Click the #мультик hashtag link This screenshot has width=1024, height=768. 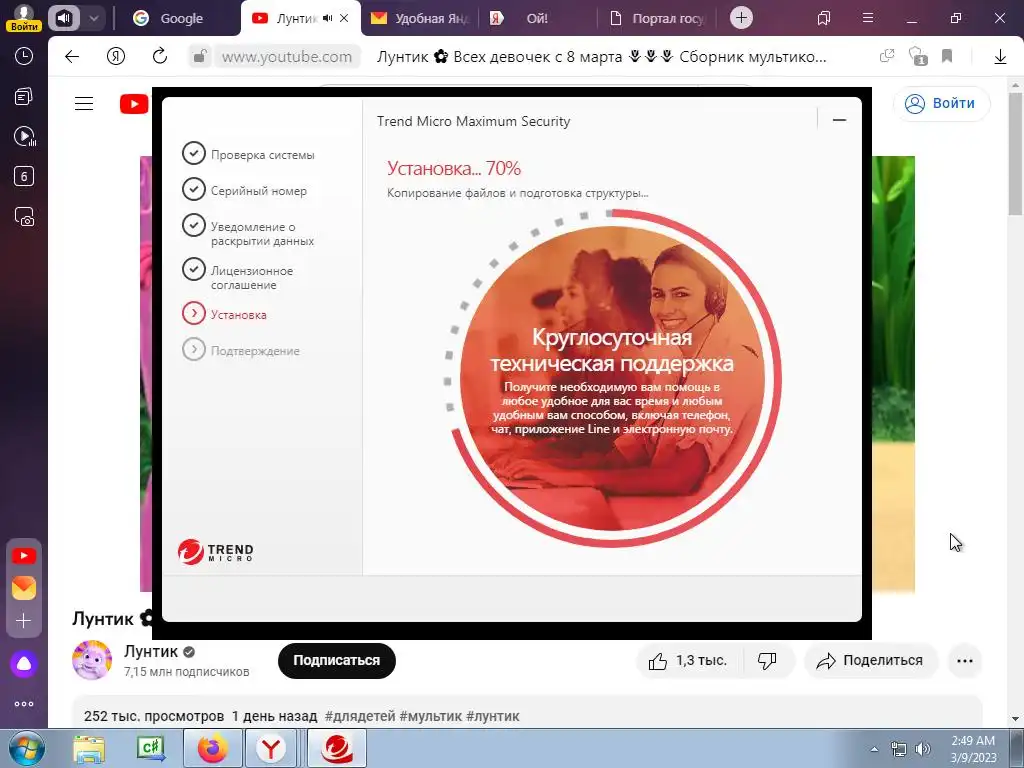[x=430, y=716]
